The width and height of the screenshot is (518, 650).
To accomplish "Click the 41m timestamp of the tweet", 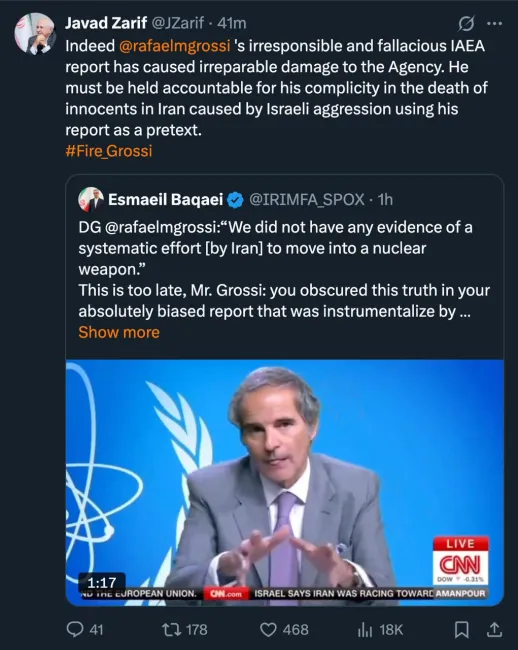I will (x=232, y=23).
